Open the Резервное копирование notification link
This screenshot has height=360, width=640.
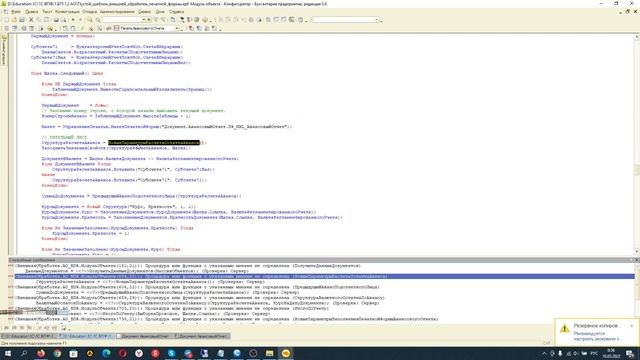(597, 336)
